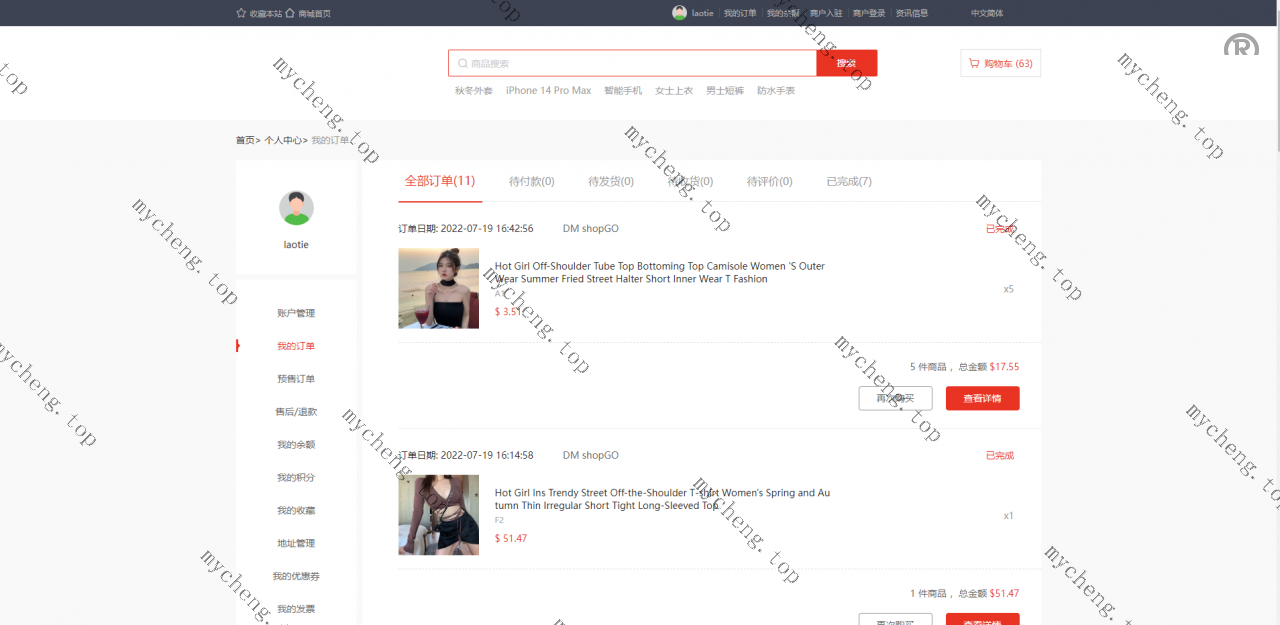
Task: Switch to the 已完成(7) tab
Action: 849,181
